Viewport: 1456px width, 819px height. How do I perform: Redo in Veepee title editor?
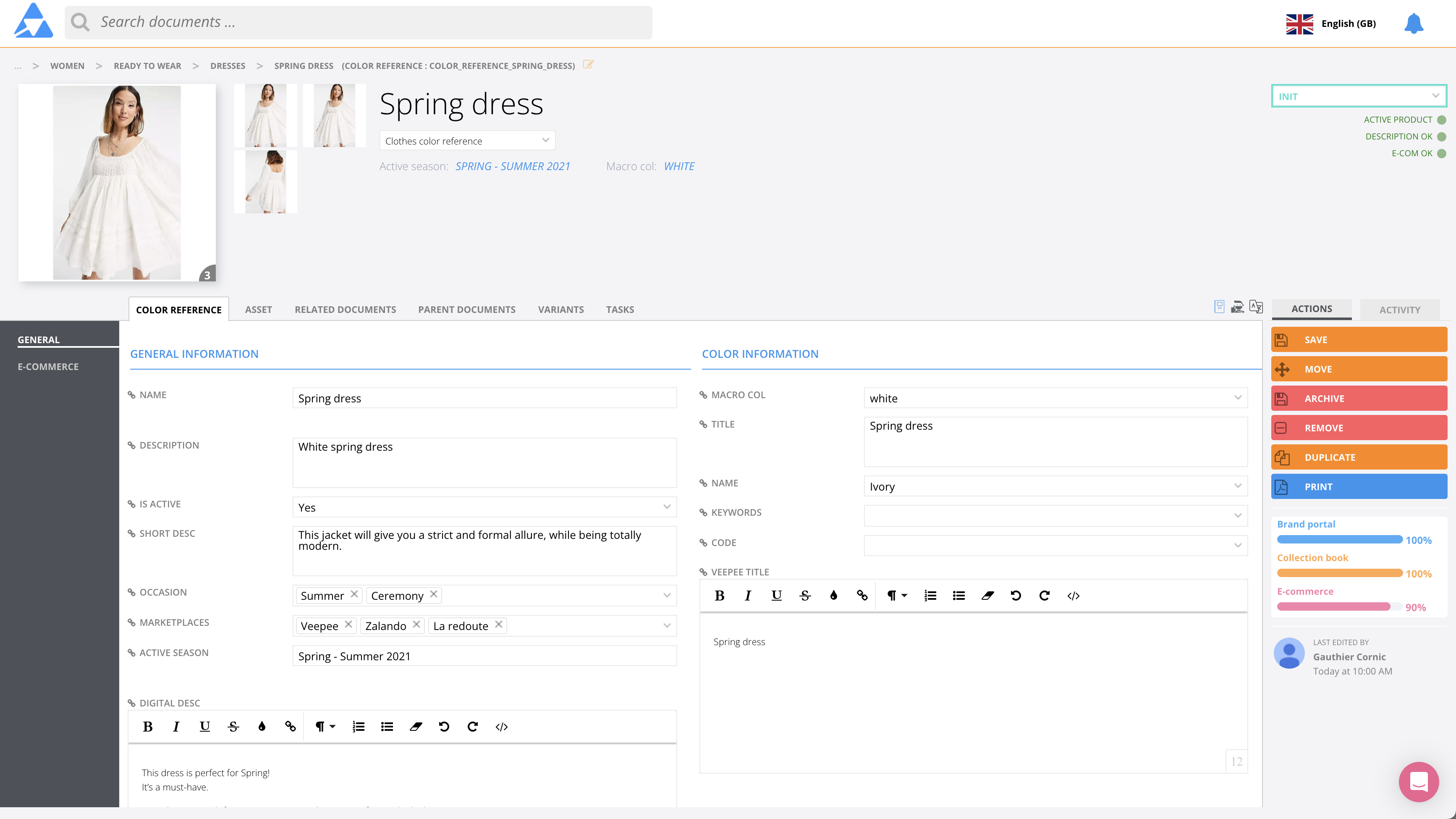click(1045, 596)
